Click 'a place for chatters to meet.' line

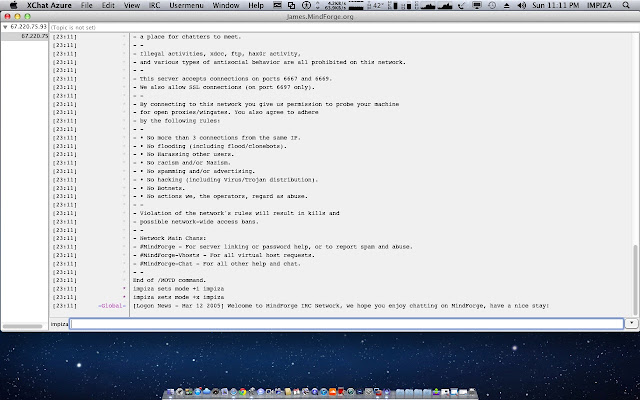(x=187, y=37)
